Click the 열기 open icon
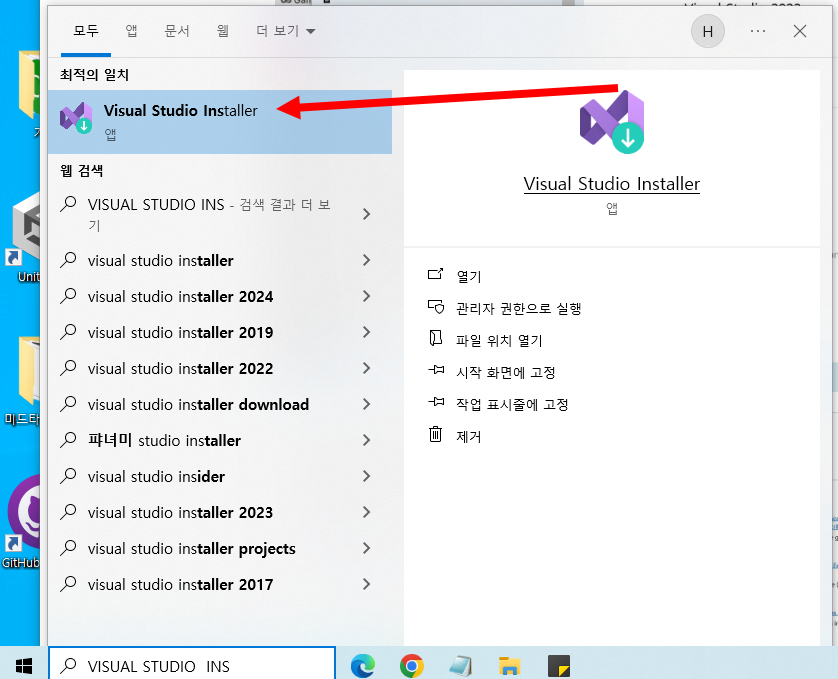838x679 pixels. point(436,275)
